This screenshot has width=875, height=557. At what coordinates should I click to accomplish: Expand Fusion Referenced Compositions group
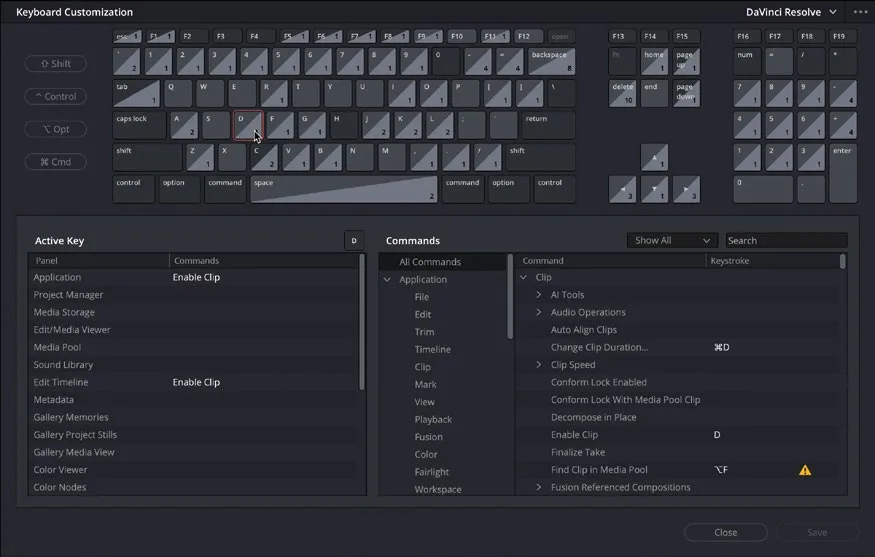(x=539, y=487)
